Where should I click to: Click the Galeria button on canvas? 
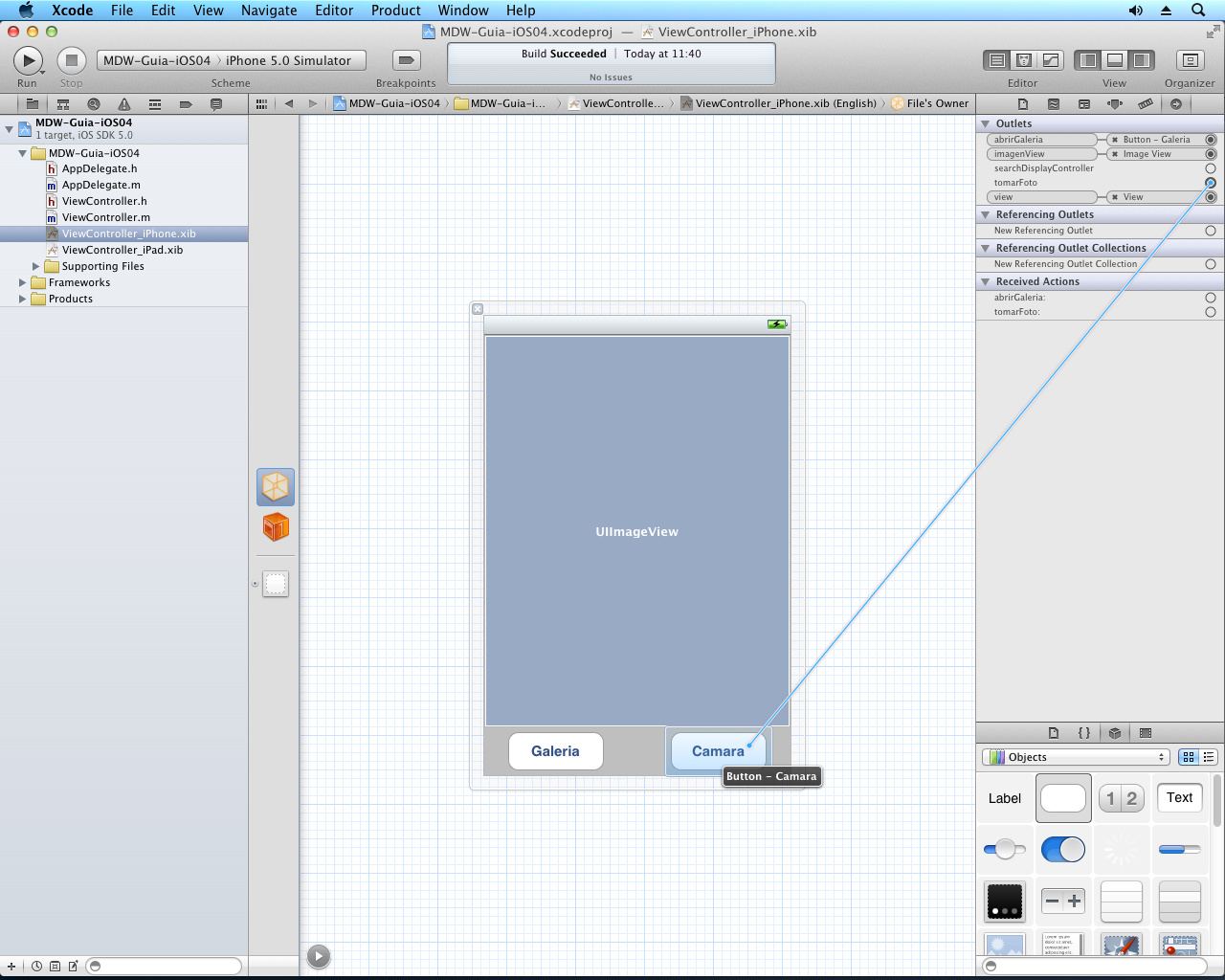(555, 751)
